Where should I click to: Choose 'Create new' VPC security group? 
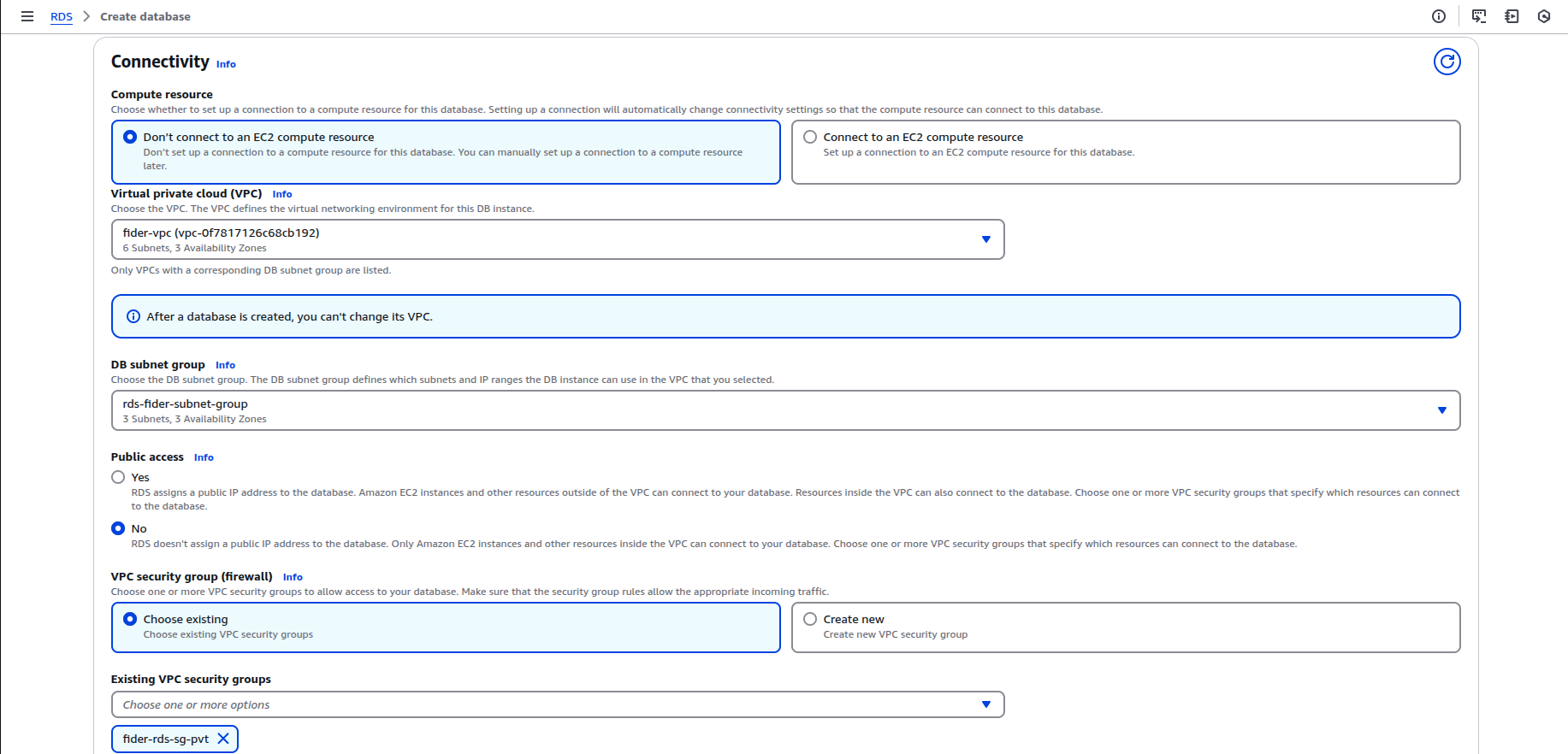[810, 619]
